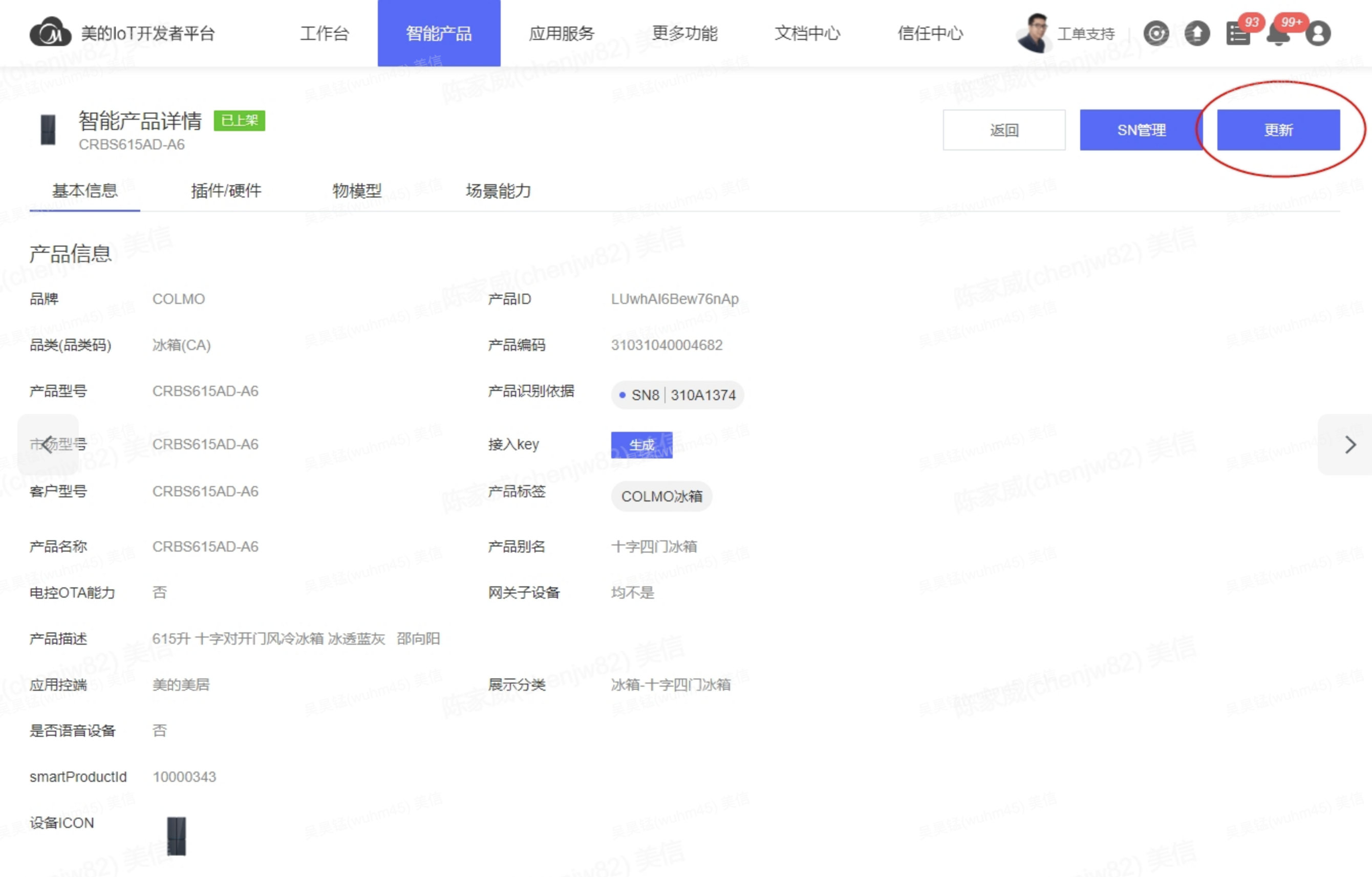Click the 美的IoT开发者平台 title

[147, 33]
